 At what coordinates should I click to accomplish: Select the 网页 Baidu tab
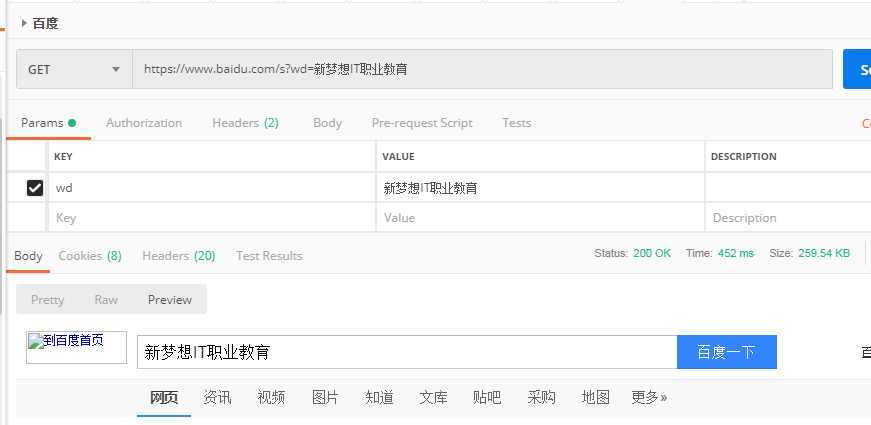[x=164, y=398]
